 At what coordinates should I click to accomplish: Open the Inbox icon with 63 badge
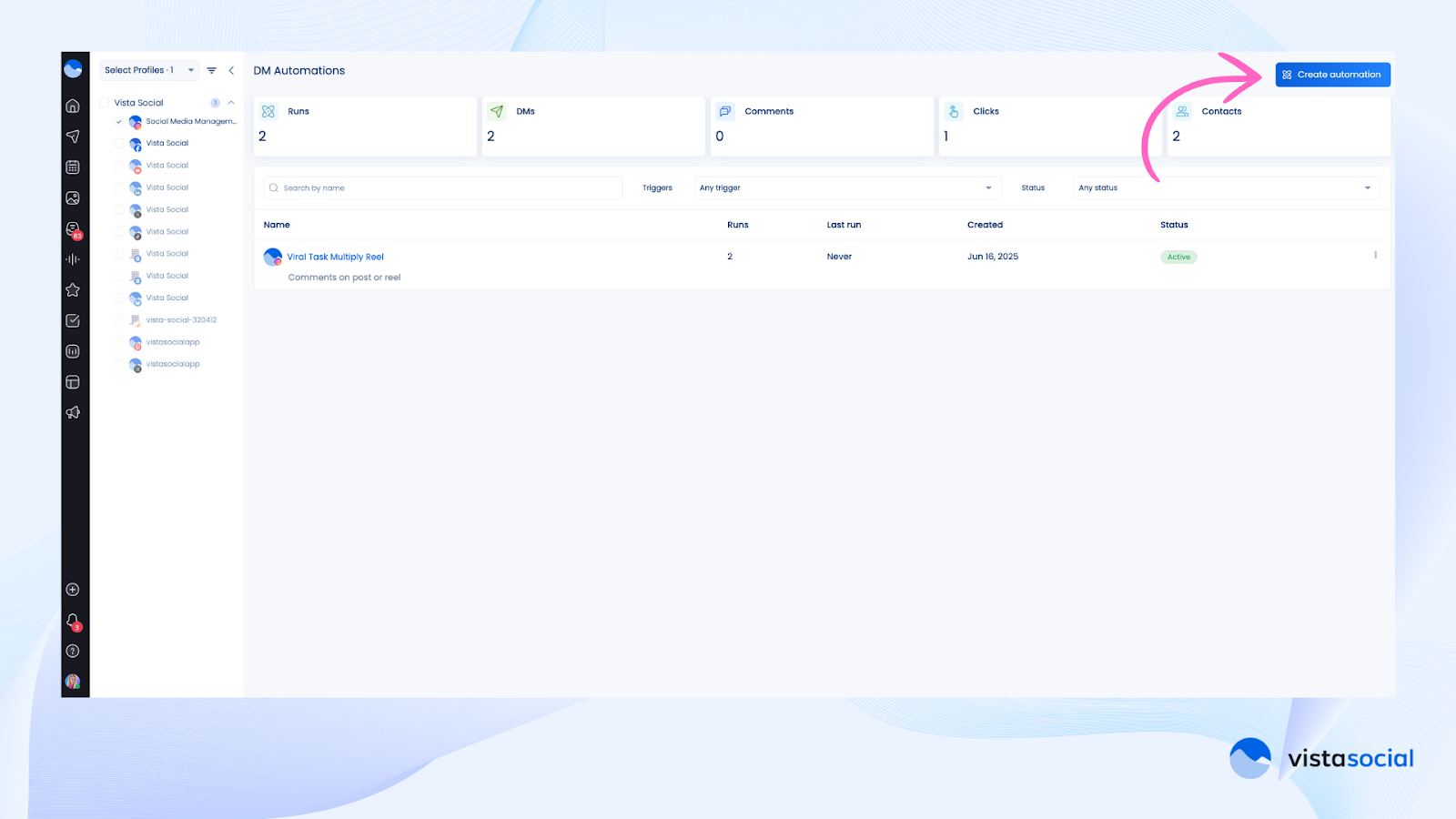pos(74,230)
